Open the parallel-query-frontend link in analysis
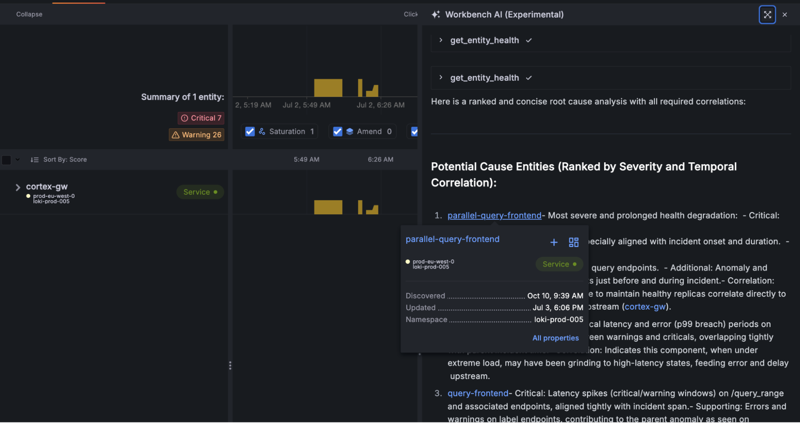Viewport: 800px width, 423px height. pos(494,215)
